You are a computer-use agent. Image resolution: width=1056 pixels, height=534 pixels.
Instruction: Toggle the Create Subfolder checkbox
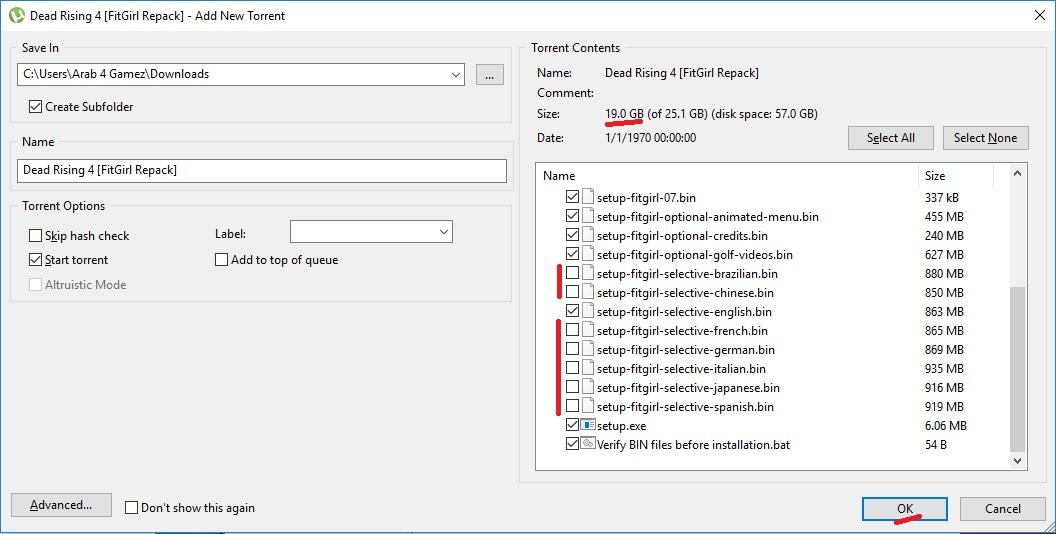(36, 107)
